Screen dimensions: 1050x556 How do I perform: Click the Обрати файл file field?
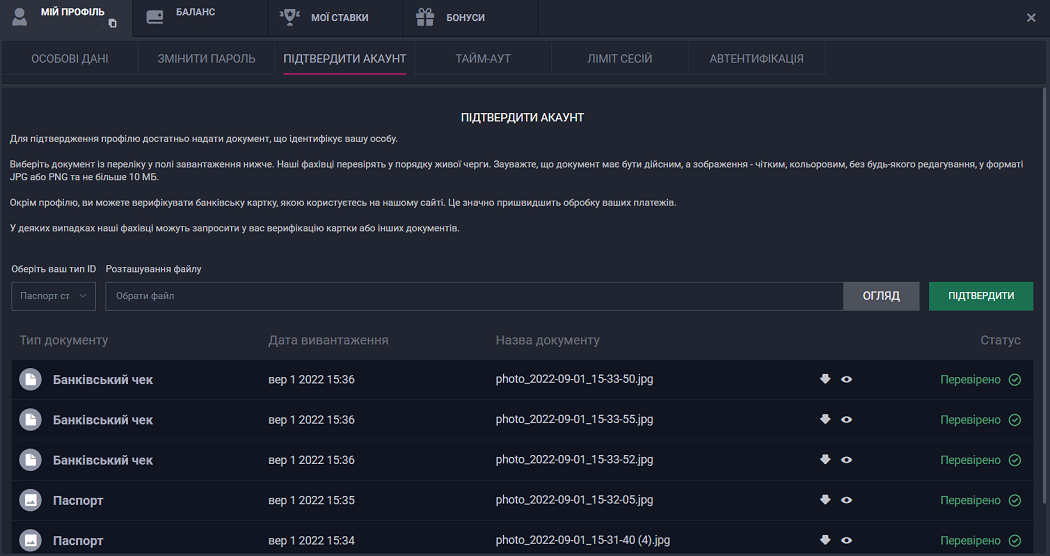tap(475, 296)
